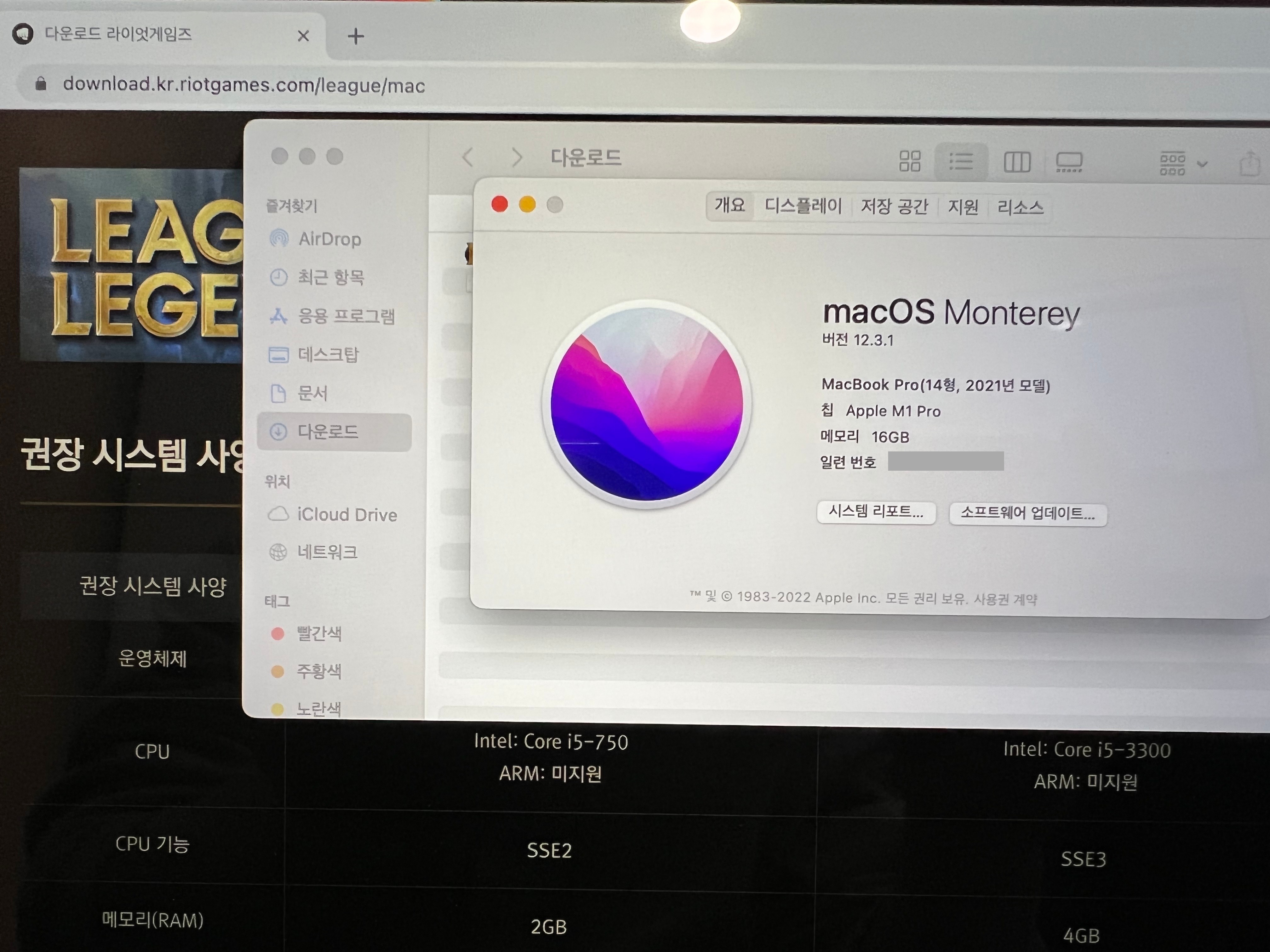Go forward in Finder navigation

coord(517,157)
